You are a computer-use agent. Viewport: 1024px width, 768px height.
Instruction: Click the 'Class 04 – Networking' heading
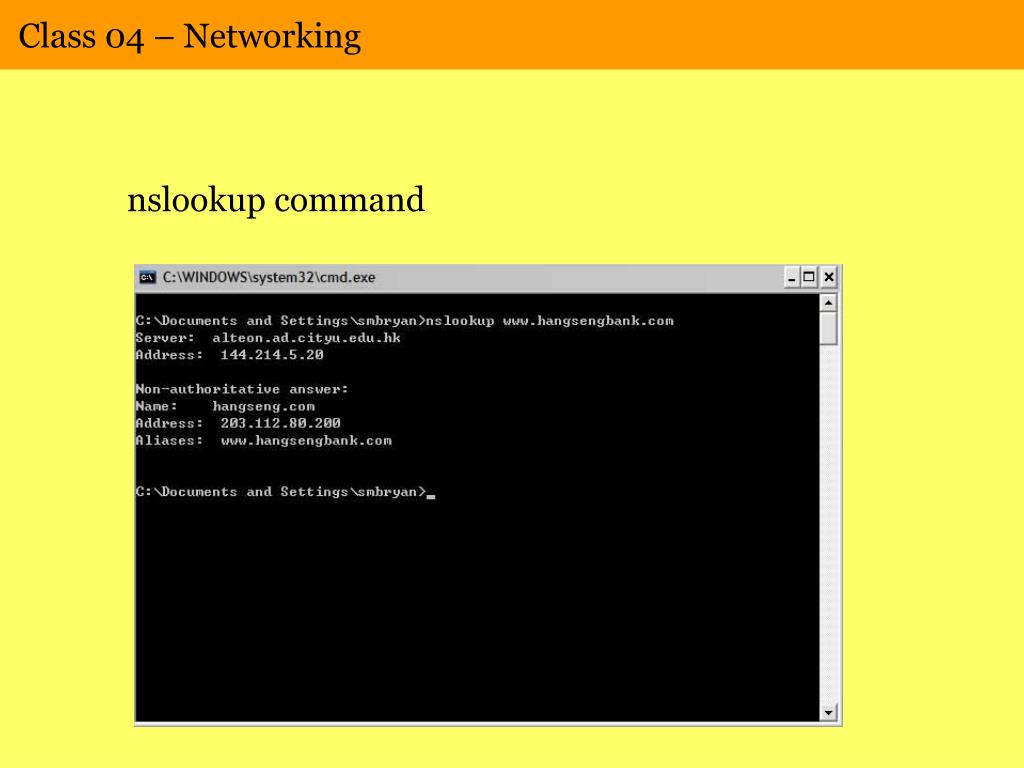pyautogui.click(x=189, y=37)
